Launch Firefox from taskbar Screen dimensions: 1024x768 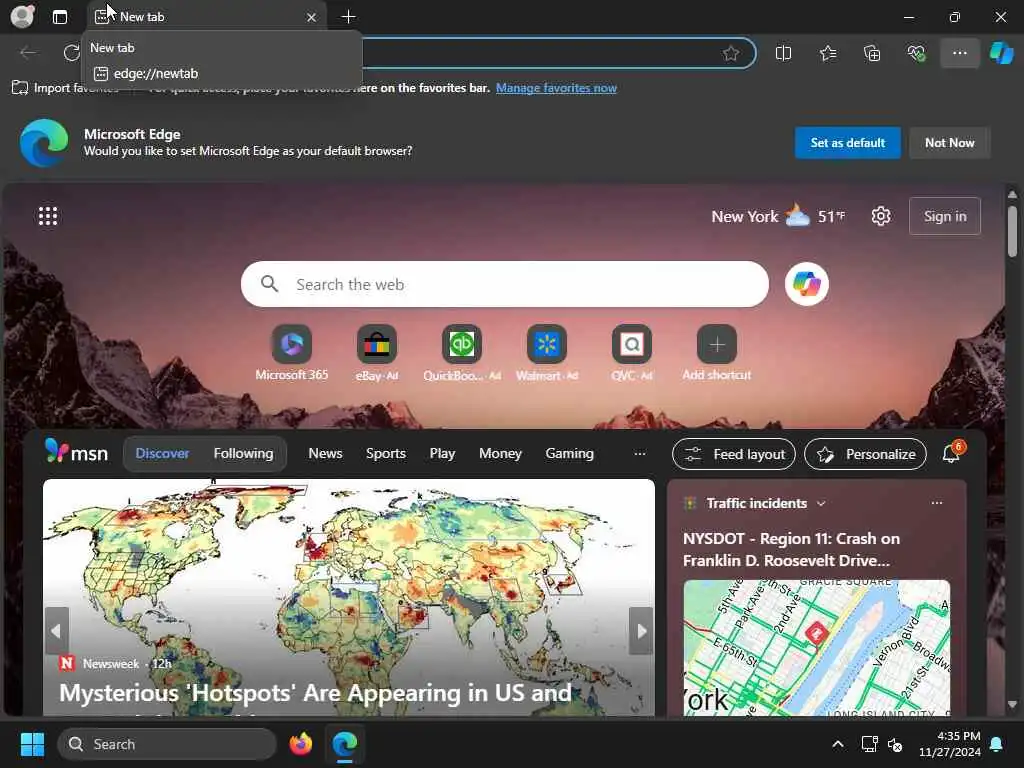click(300, 744)
